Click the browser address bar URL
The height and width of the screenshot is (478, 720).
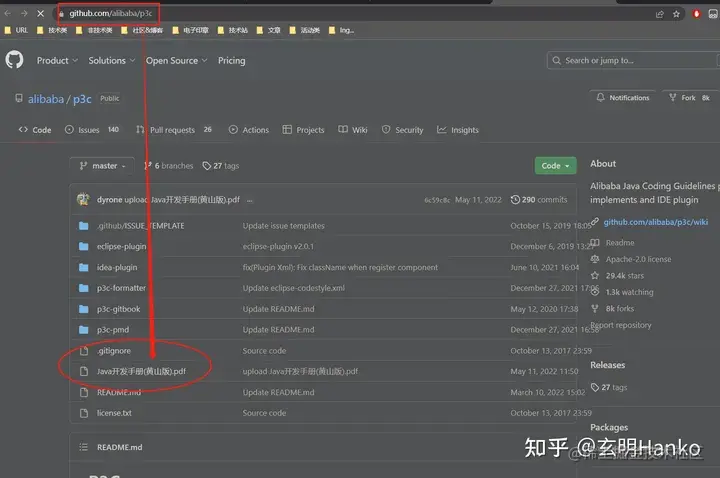pos(111,14)
